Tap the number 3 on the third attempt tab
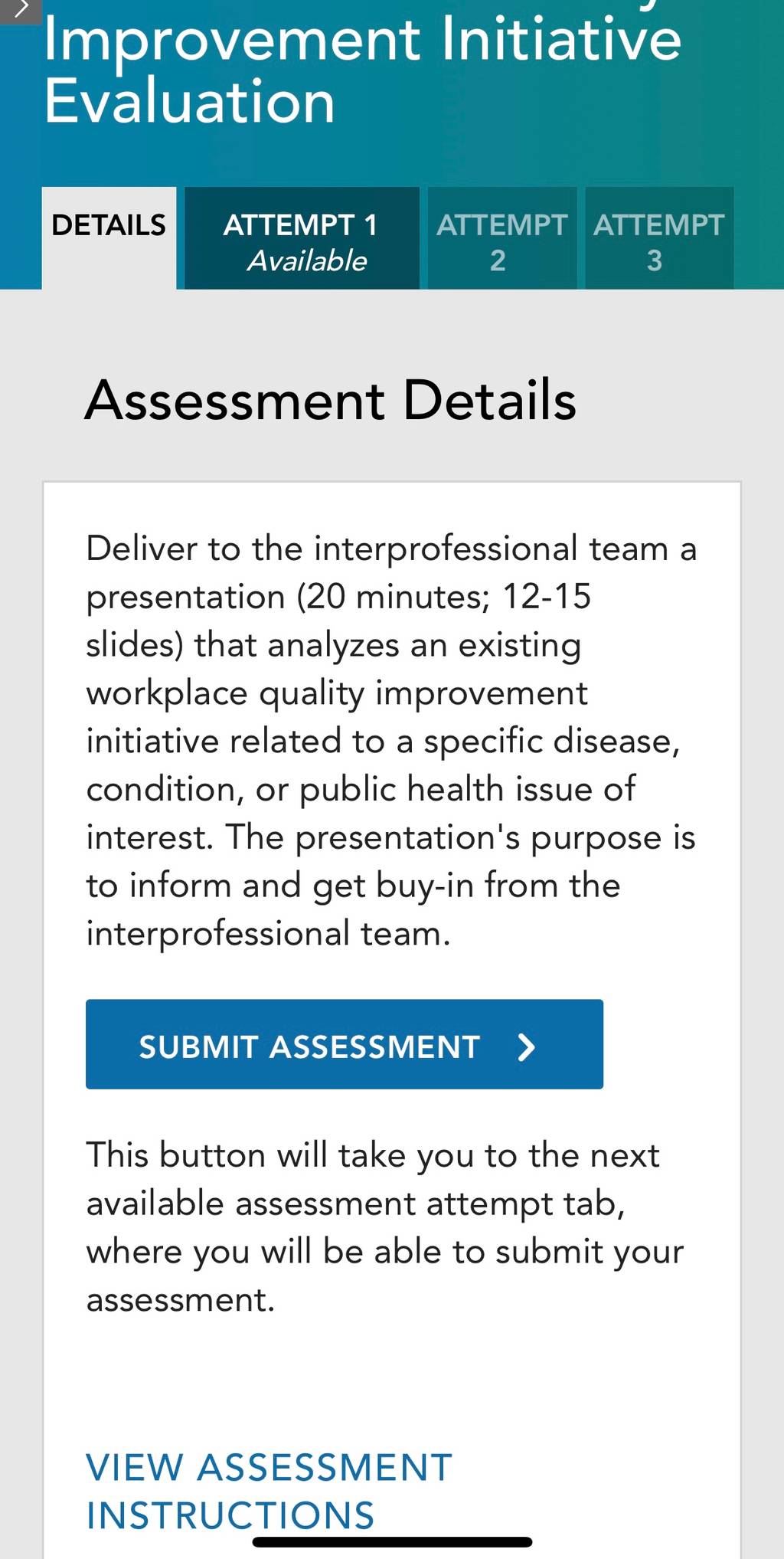Viewport: 784px width, 1559px height. click(x=655, y=260)
